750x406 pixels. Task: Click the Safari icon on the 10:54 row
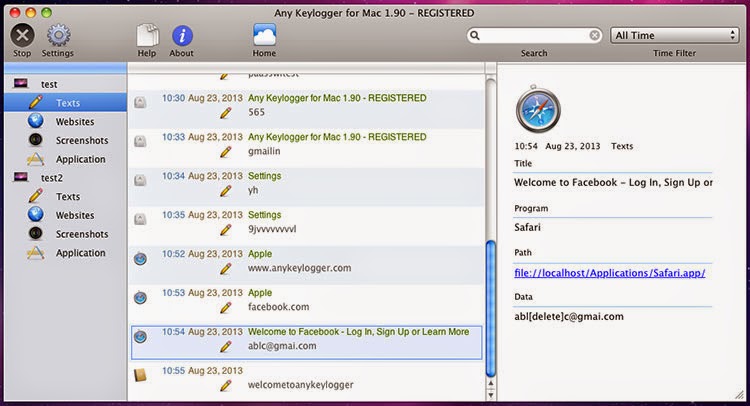tap(140, 337)
